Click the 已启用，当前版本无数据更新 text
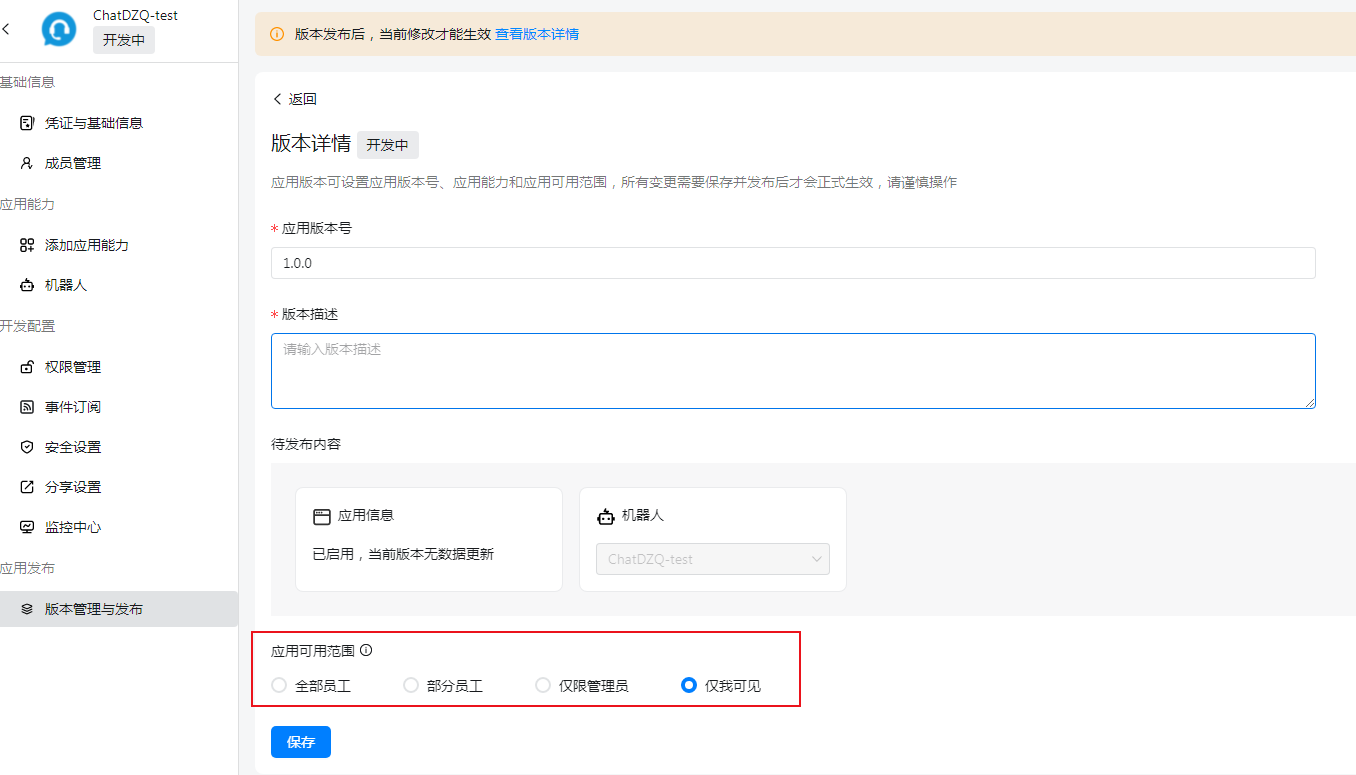This screenshot has width=1356, height=775. coord(403,554)
